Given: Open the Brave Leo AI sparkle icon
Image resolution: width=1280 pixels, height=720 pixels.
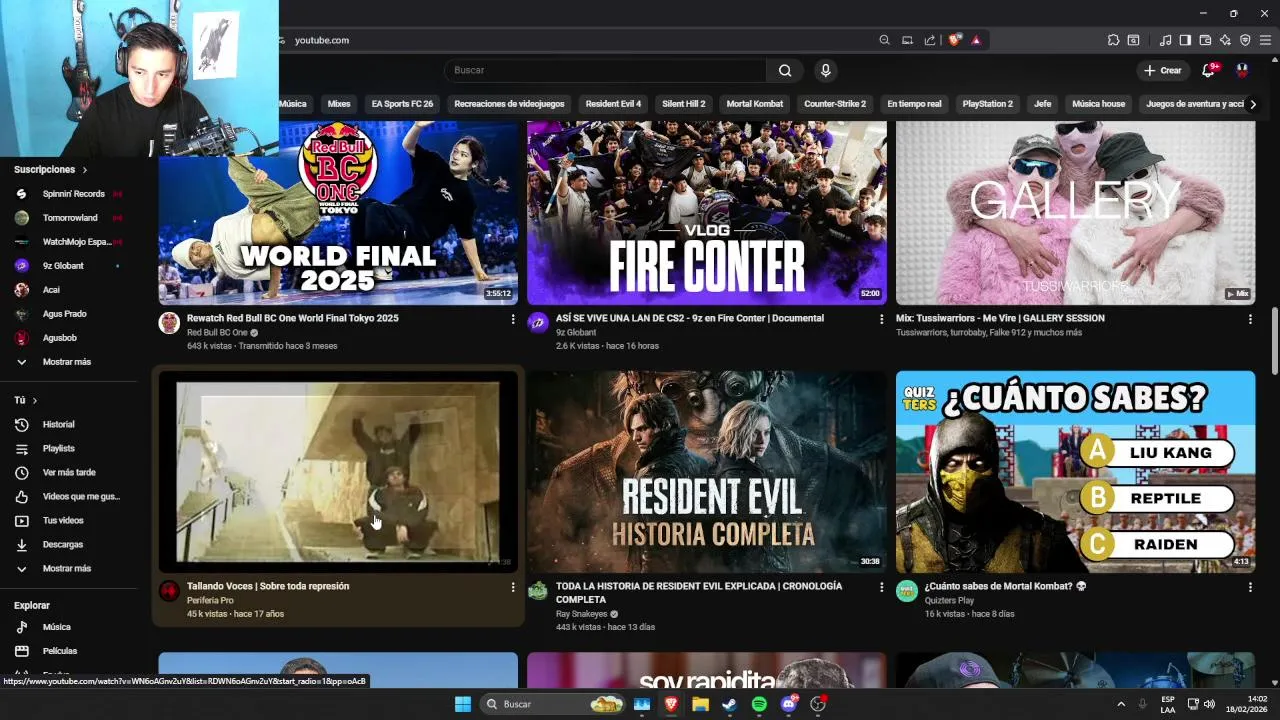Looking at the screenshot, I should pyautogui.click(x=1225, y=40).
